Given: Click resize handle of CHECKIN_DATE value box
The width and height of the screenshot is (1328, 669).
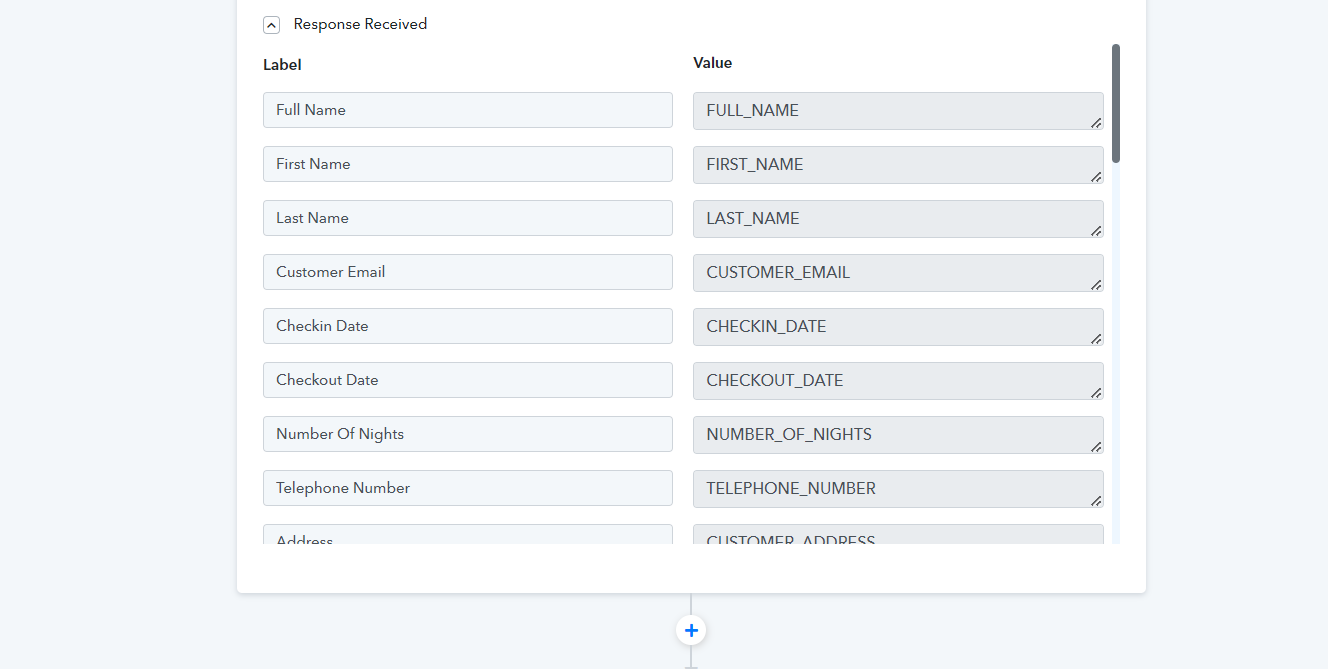Looking at the screenshot, I should tap(1096, 339).
